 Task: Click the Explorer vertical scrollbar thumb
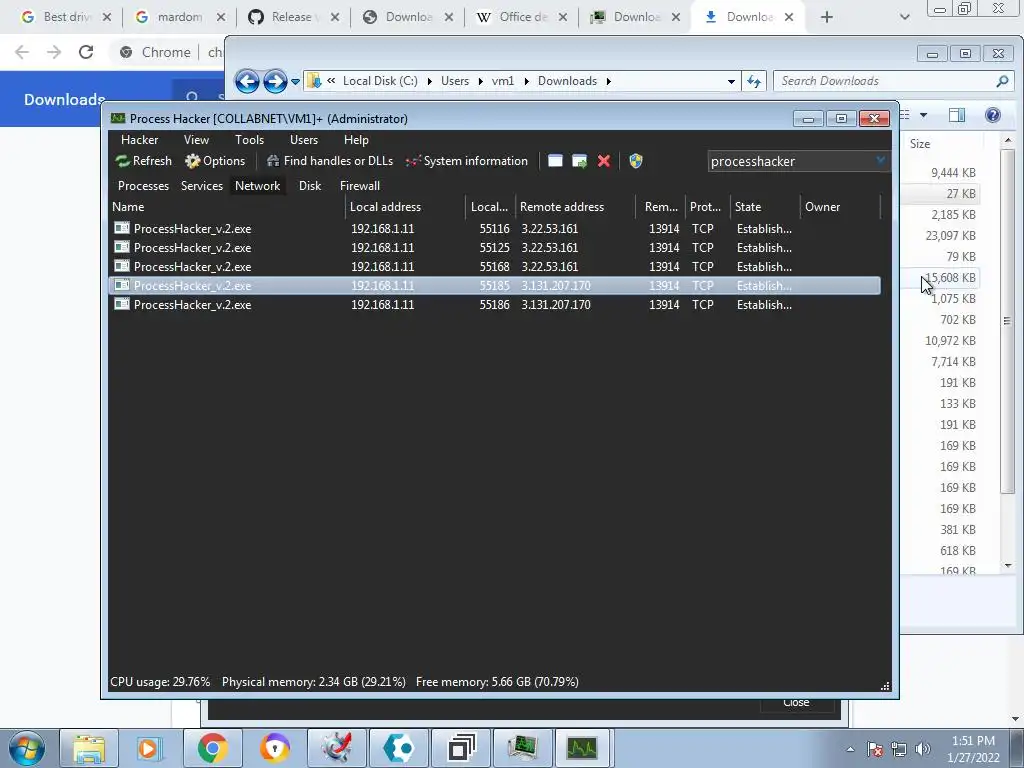click(1007, 320)
